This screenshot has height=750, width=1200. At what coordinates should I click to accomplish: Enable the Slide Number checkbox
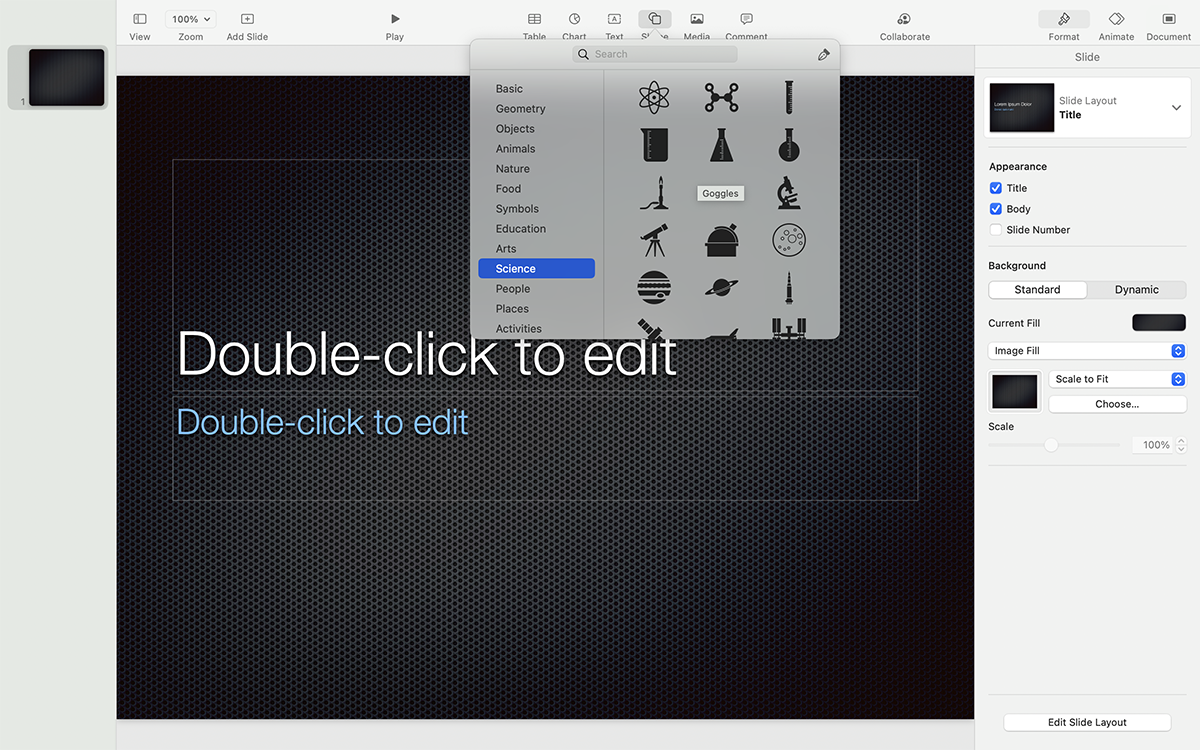pyautogui.click(x=996, y=230)
